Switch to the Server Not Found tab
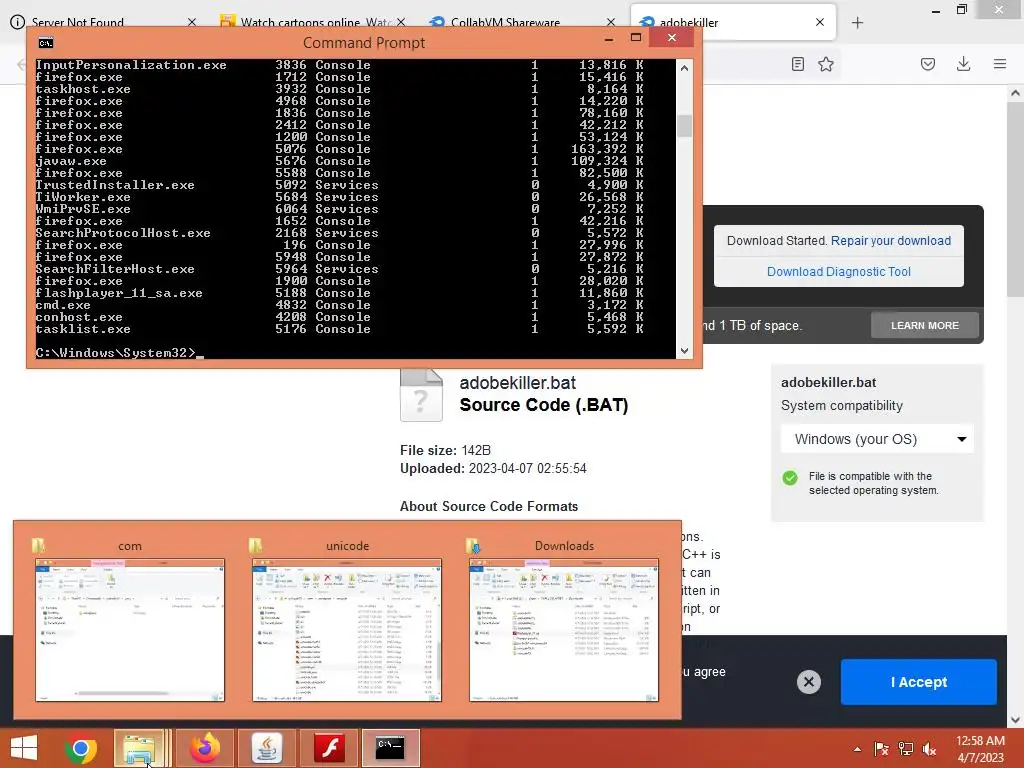This screenshot has width=1024, height=768. point(78,22)
